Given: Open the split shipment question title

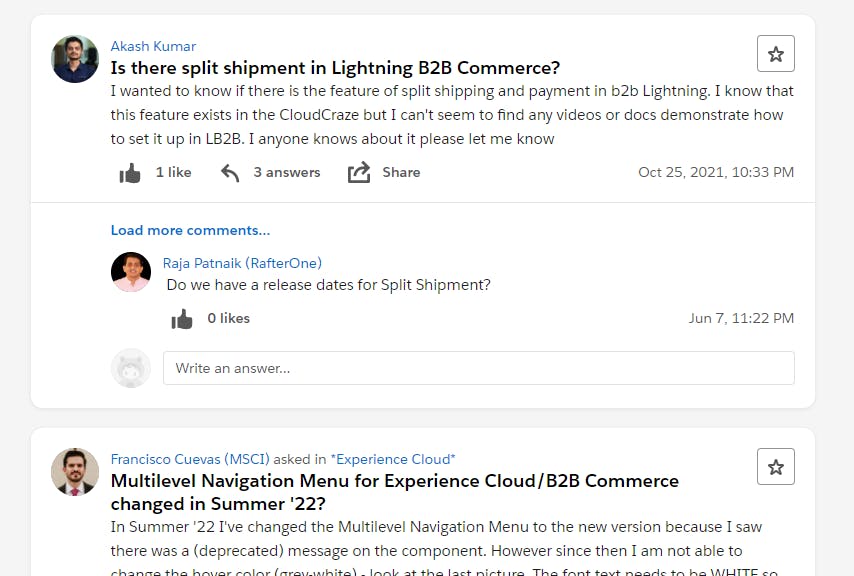Looking at the screenshot, I should 335,68.
